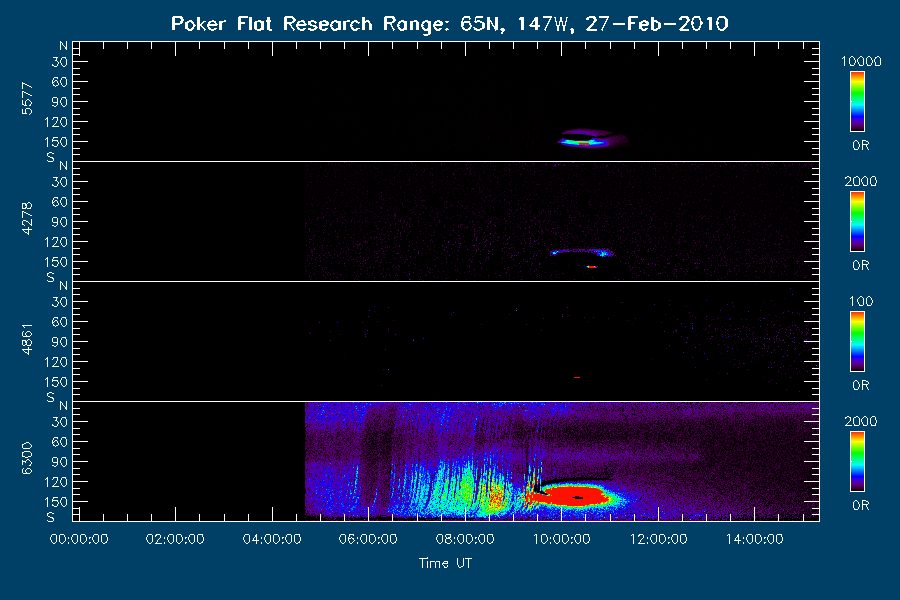The width and height of the screenshot is (900, 600).
Task: Click the N label atop the 5577 panel
Action: 63,46
